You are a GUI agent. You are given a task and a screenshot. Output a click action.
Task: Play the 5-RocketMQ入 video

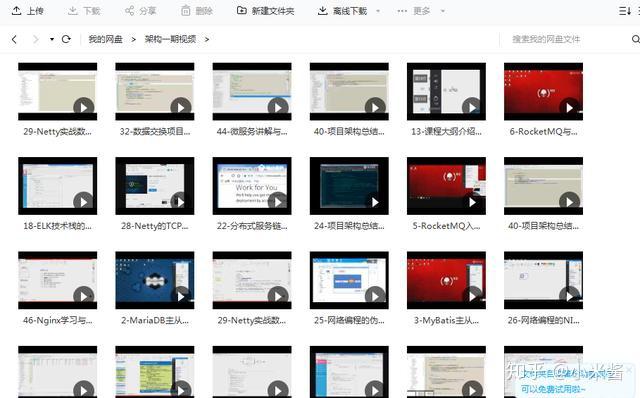coord(472,202)
